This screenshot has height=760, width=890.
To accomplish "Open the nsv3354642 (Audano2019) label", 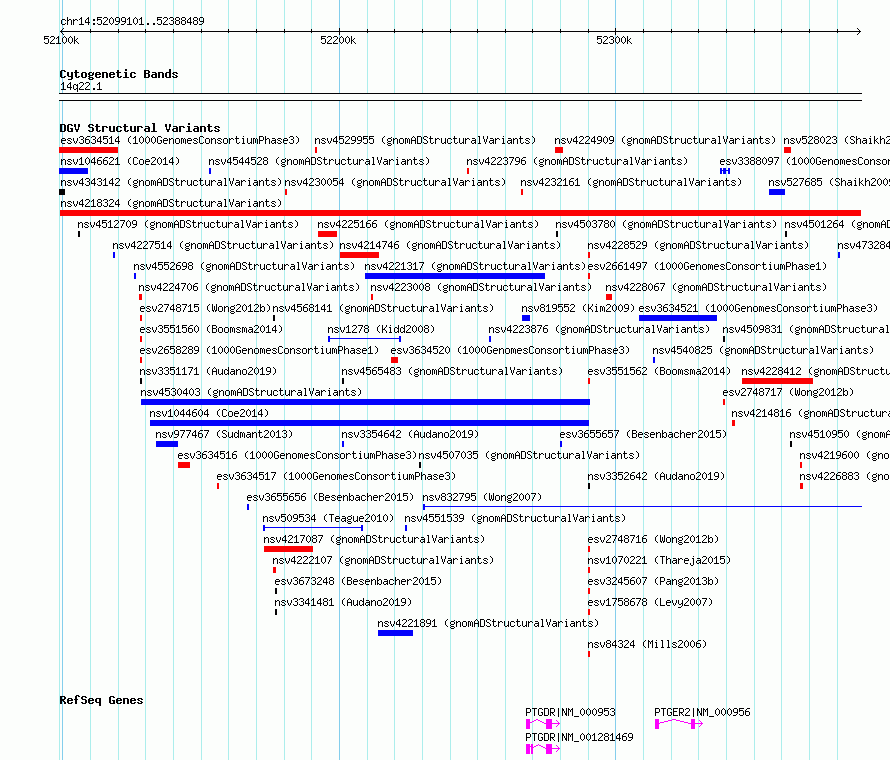I will coord(410,434).
